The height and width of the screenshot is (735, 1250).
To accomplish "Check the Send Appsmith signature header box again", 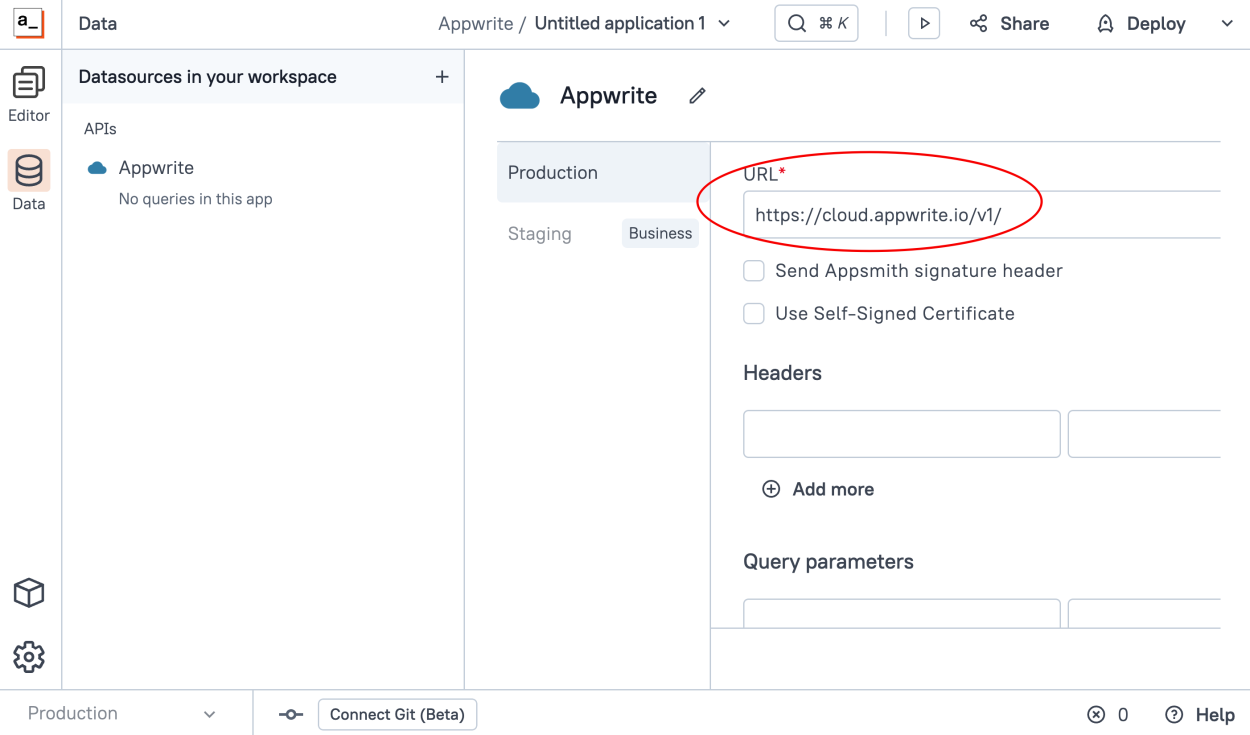I will click(x=753, y=270).
